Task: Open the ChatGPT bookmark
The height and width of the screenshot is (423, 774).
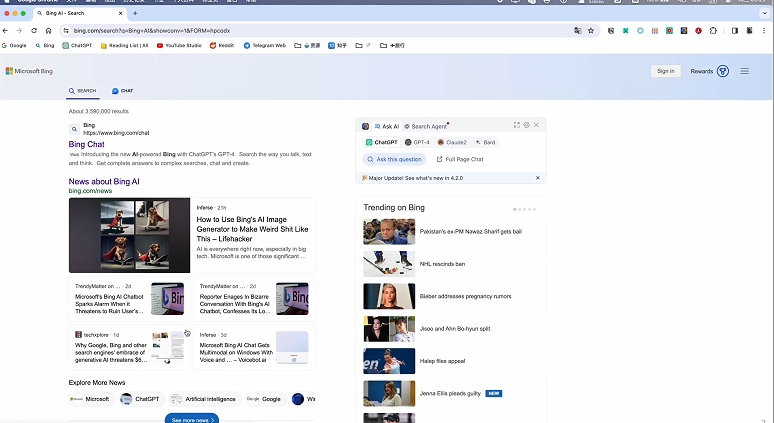Action: tap(77, 45)
